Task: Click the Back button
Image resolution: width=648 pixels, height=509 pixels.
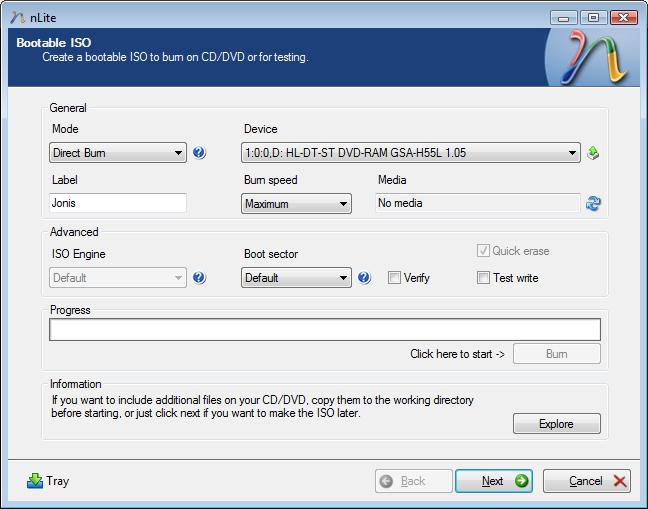Action: (x=414, y=481)
